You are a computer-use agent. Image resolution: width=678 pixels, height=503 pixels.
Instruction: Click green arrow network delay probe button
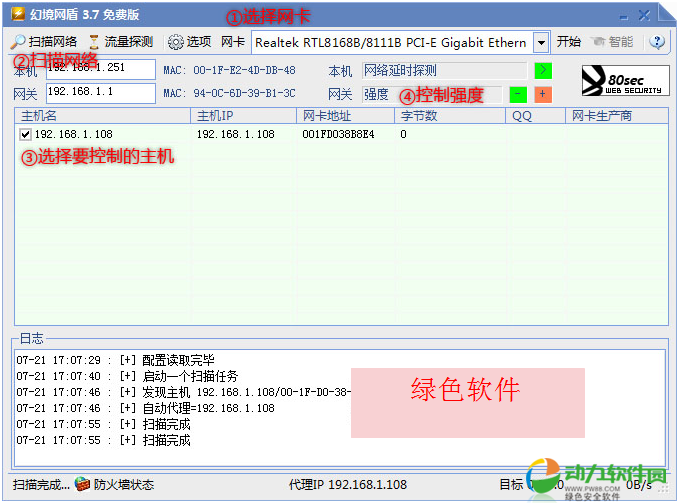[x=543, y=70]
